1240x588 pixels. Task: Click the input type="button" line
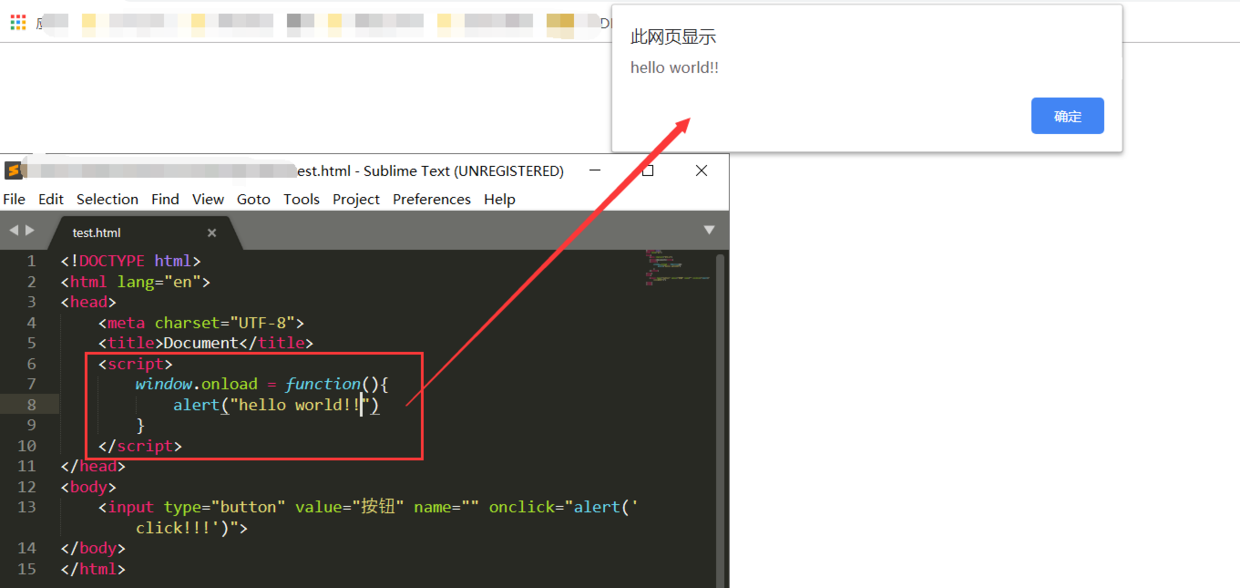[x=368, y=517]
